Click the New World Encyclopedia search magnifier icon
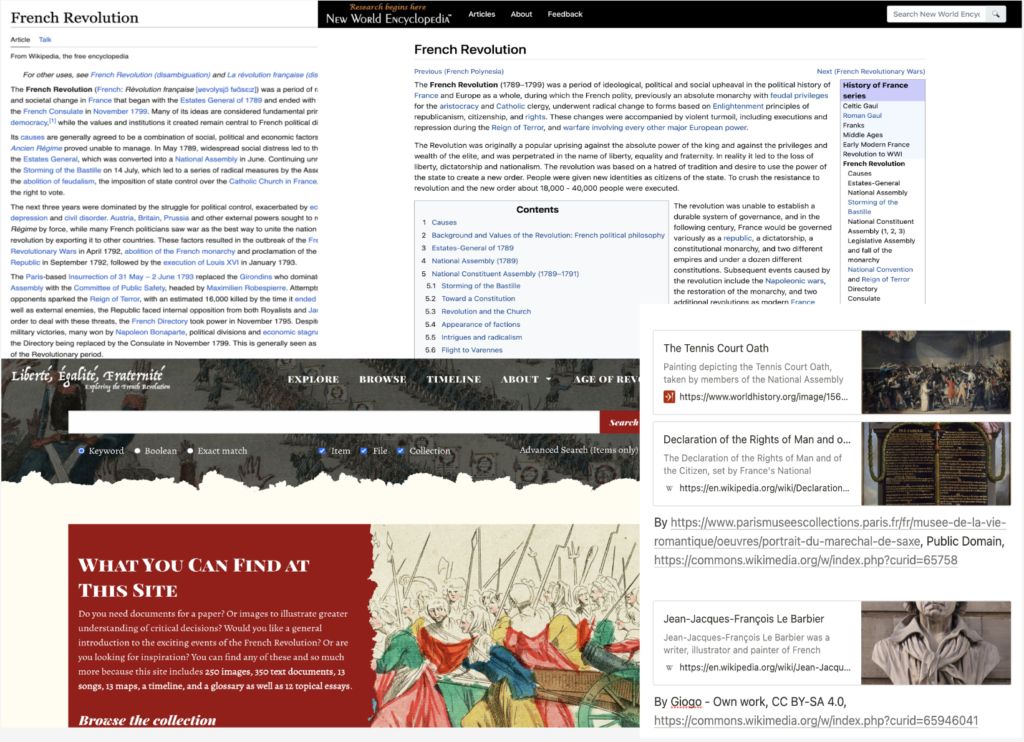The height and width of the screenshot is (742, 1024). (x=995, y=14)
